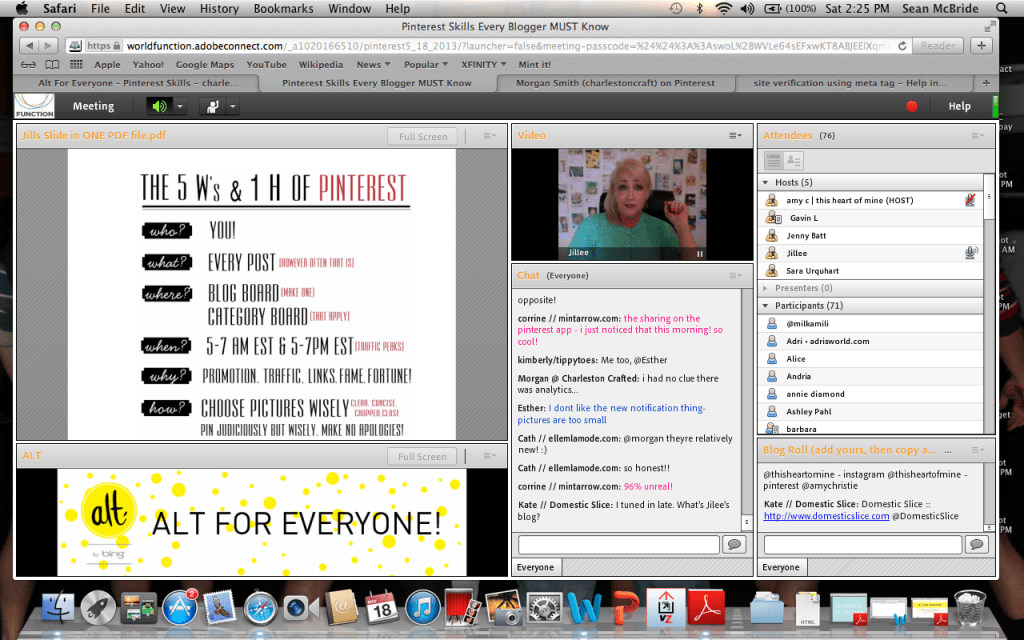Viewport: 1024px width, 640px height.
Task: Click the Safari address bar URL
Action: point(507,46)
